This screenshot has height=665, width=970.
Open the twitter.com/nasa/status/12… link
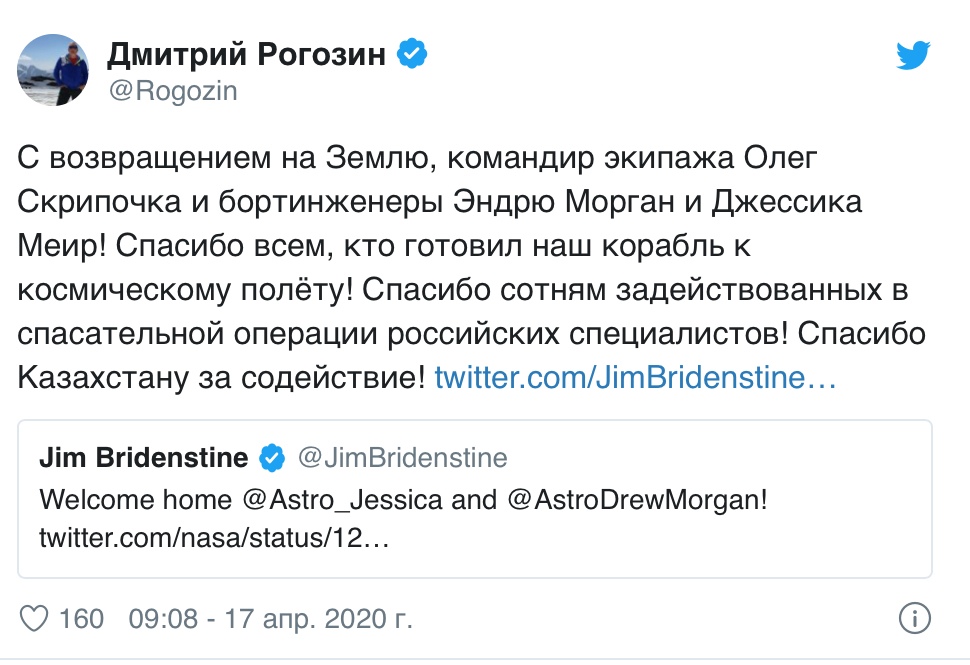[x=214, y=538]
